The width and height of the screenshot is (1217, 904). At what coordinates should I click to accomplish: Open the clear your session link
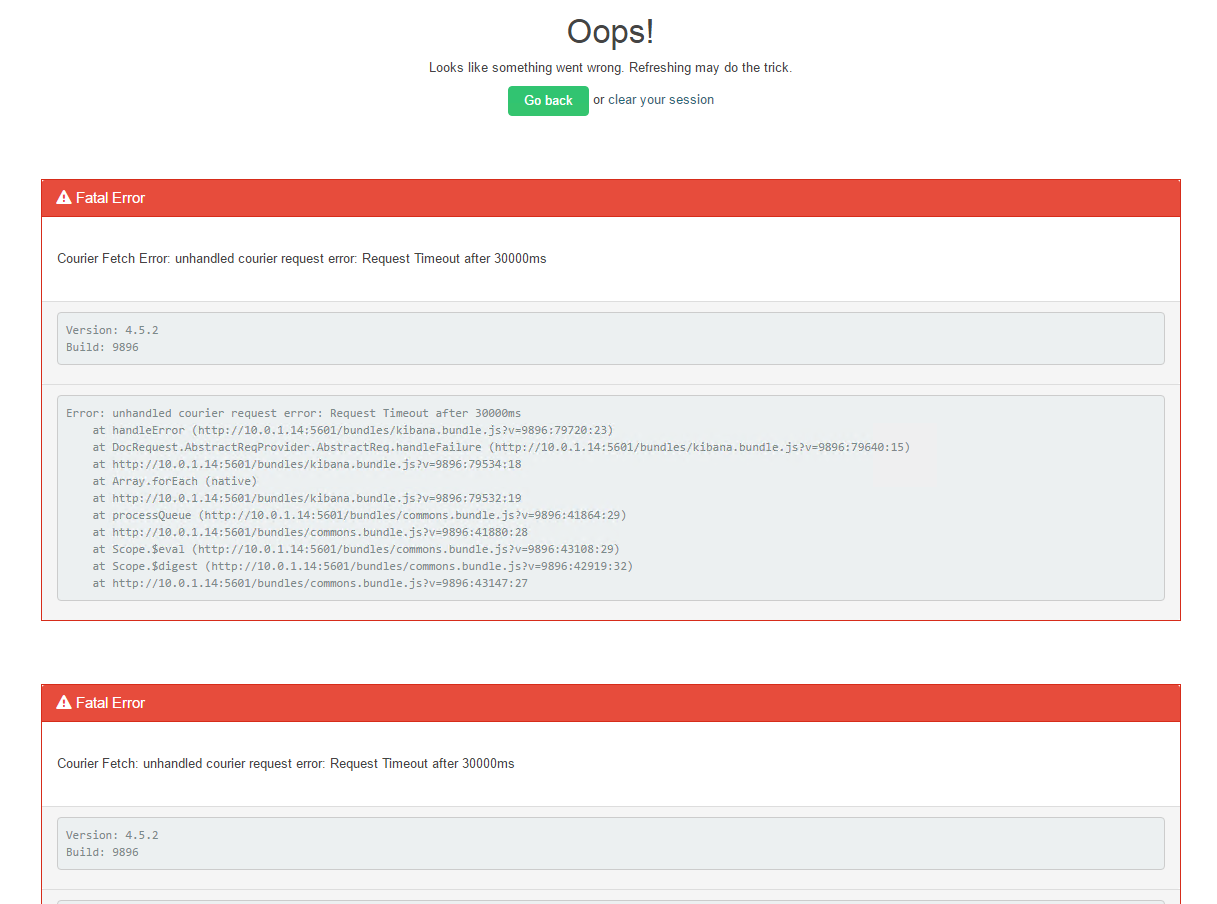(x=661, y=100)
